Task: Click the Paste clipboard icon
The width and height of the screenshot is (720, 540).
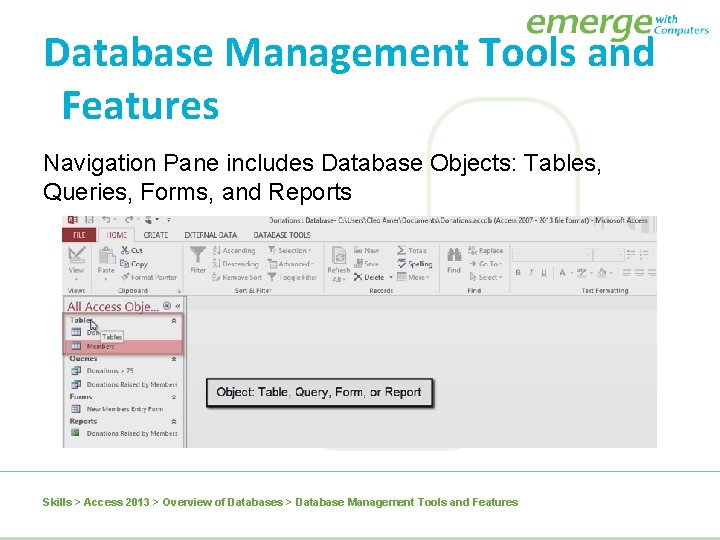Action: 106,255
